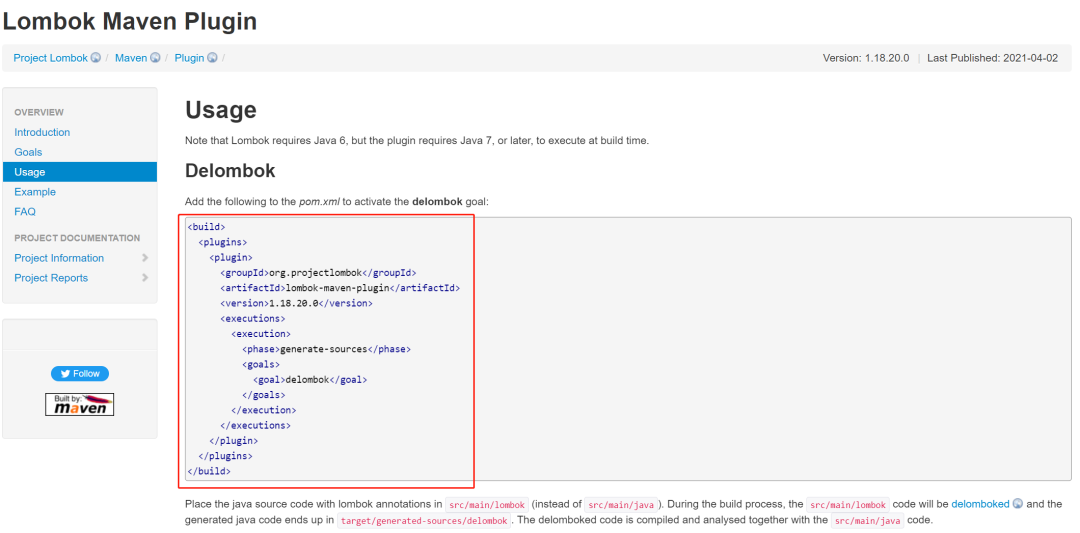This screenshot has height=533, width=1080.
Task: Click the phase generate-sources code line
Action: 326,349
